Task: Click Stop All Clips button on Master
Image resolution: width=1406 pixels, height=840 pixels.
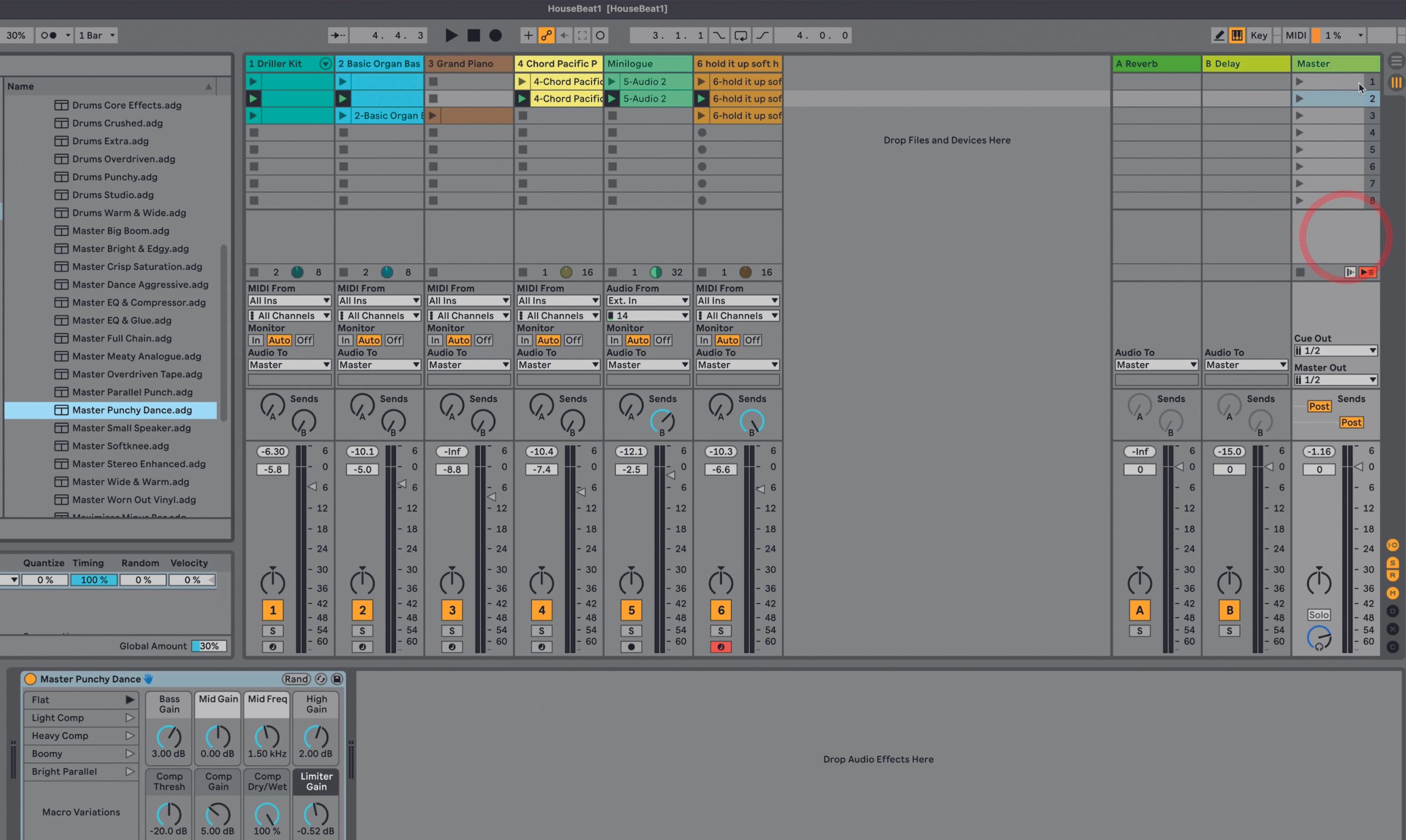Action: [x=1300, y=272]
